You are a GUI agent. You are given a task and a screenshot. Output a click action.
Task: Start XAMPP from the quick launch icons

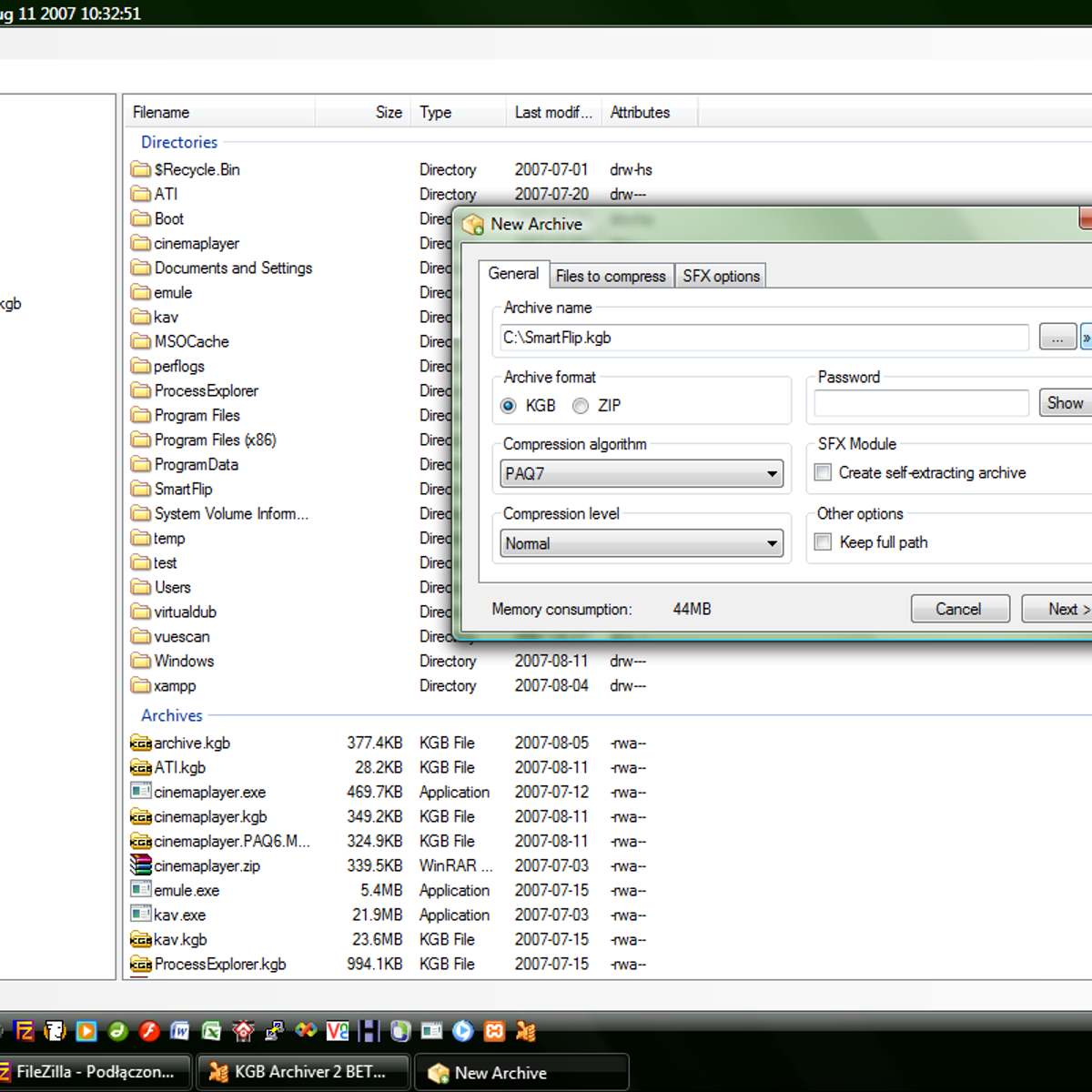(x=494, y=1031)
